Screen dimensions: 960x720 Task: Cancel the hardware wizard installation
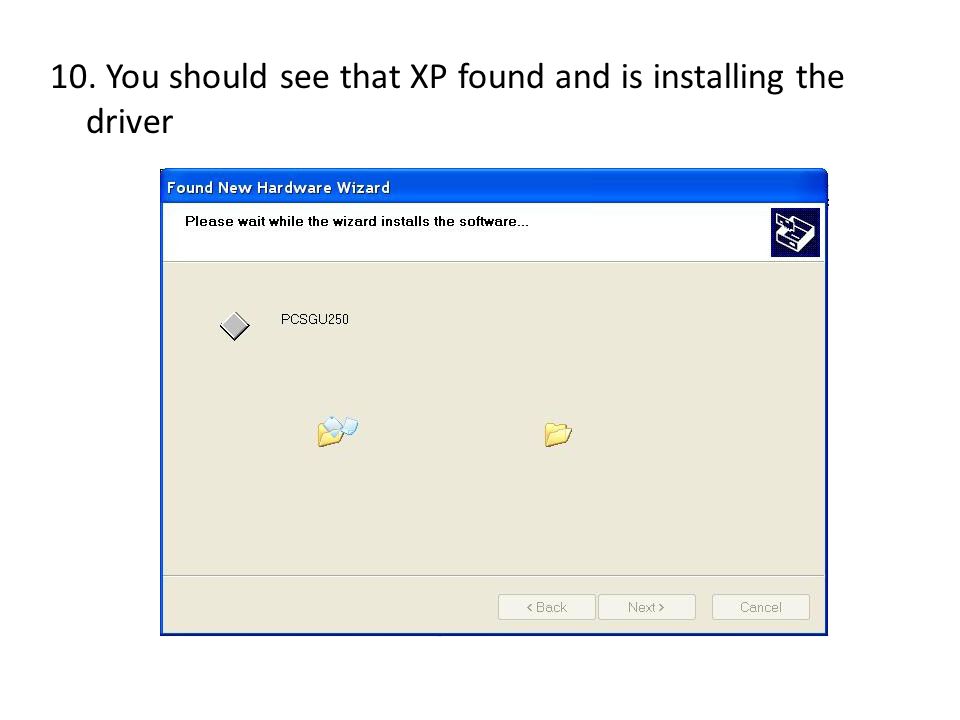tap(760, 607)
